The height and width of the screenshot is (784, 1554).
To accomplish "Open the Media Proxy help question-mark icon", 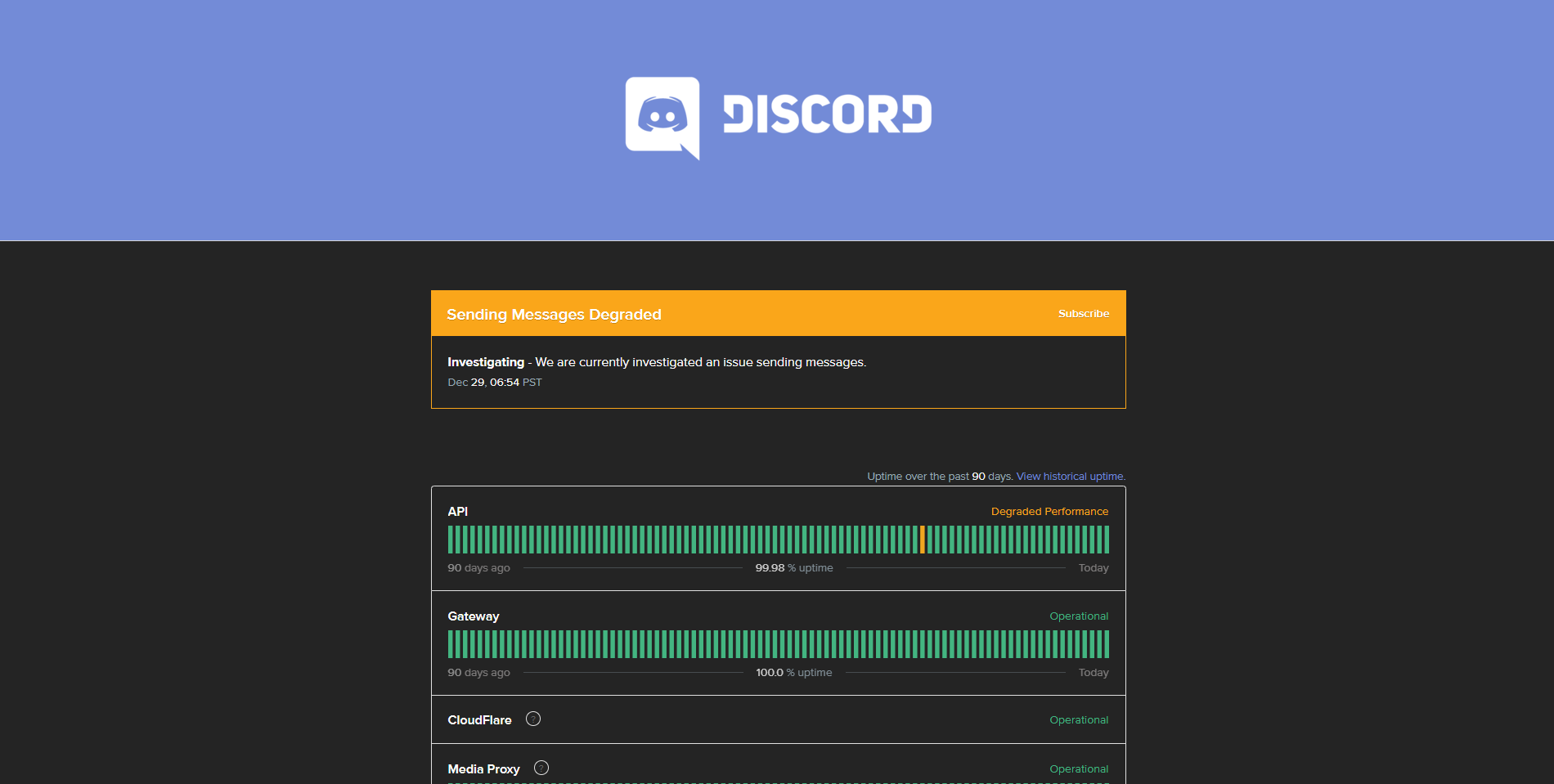I will click(541, 768).
